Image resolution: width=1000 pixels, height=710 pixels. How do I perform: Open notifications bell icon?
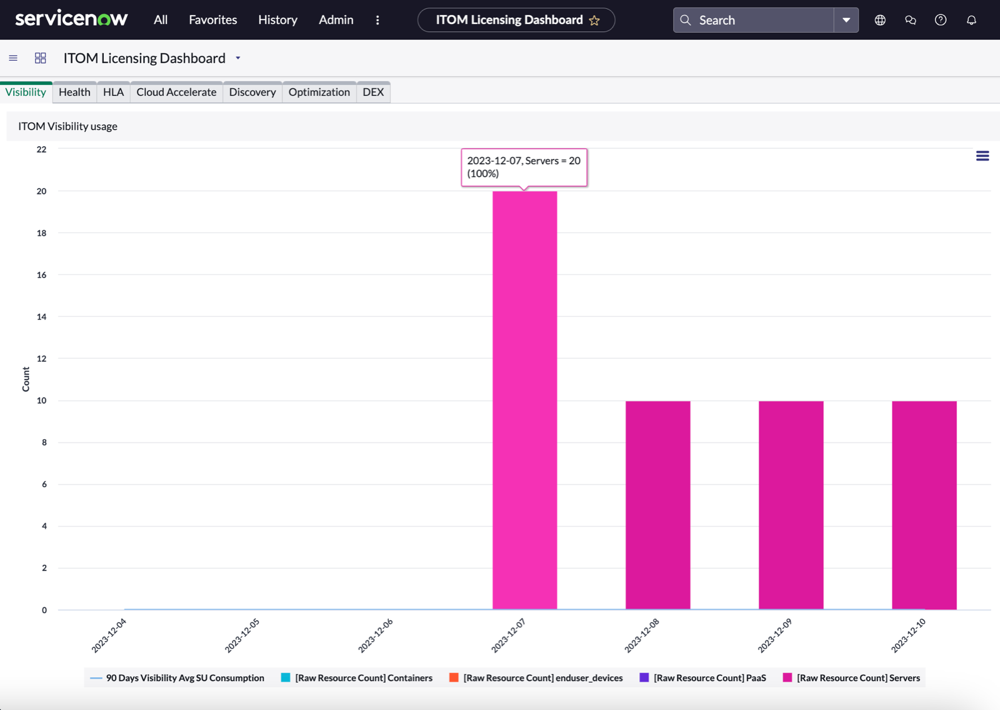[971, 20]
